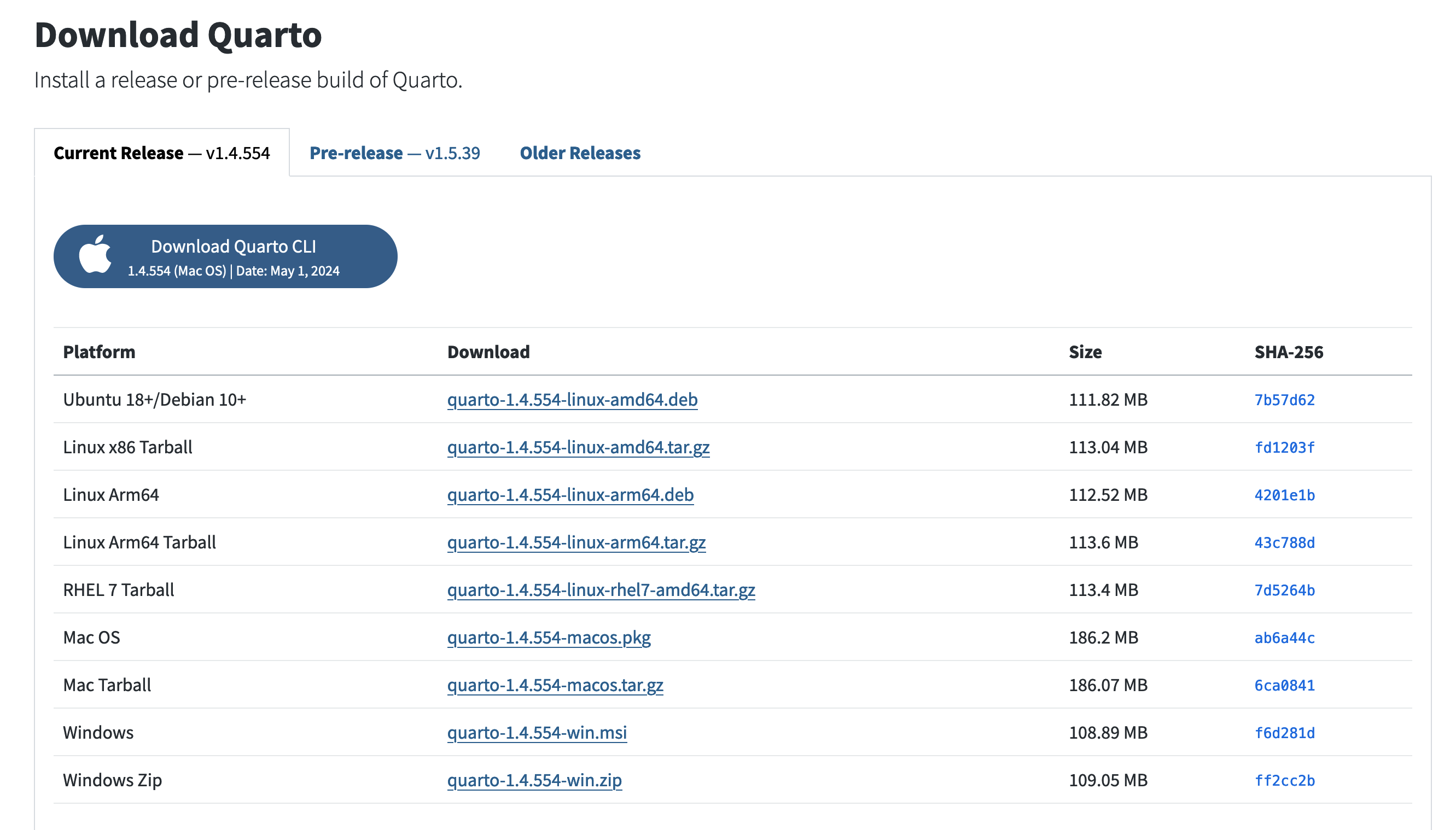The image size is (1456, 830).
Task: Download the linux-amd64.tar.gz tarball
Action: (578, 447)
